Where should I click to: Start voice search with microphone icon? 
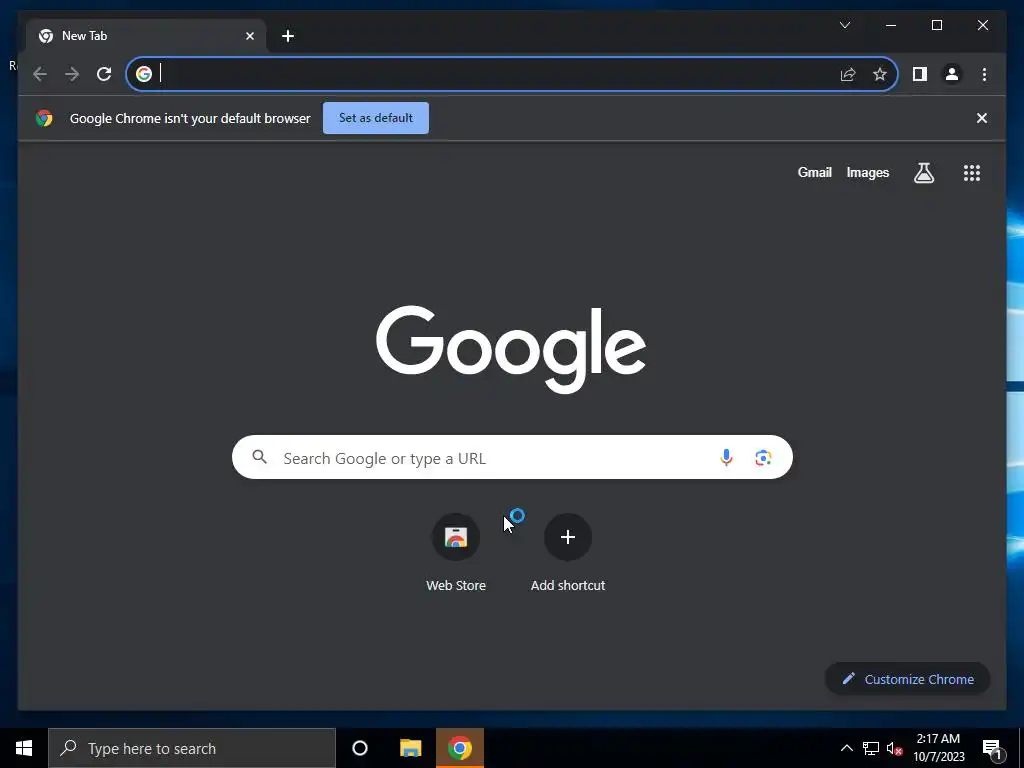point(726,458)
